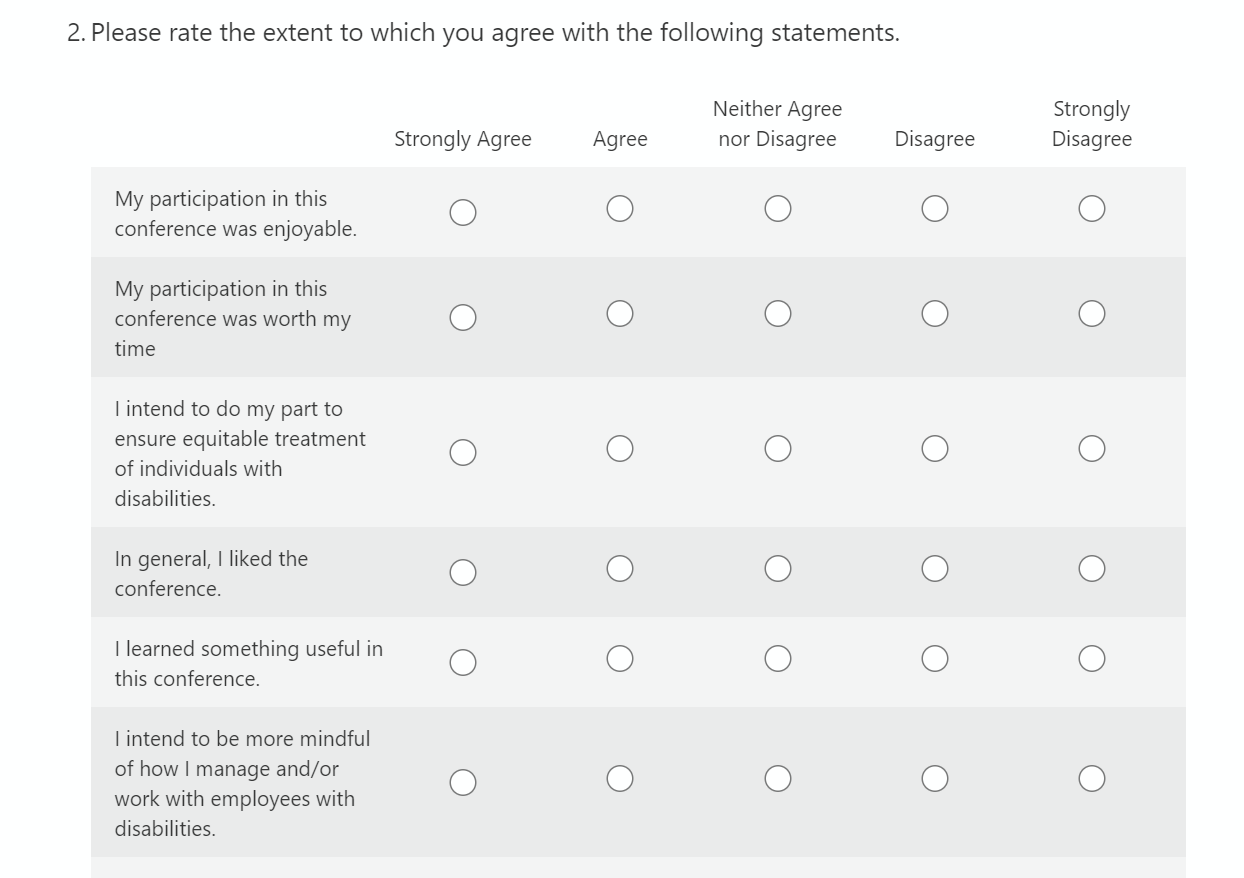
Task: Mark Strongly Disagree for conference was enjoyable
Action: [1092, 208]
